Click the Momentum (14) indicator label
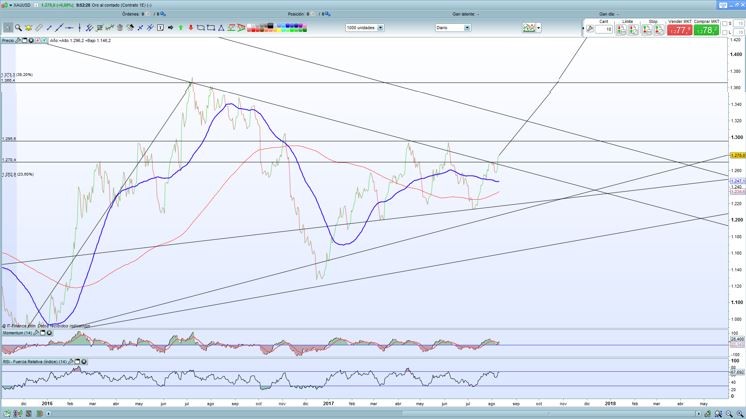 [17, 333]
